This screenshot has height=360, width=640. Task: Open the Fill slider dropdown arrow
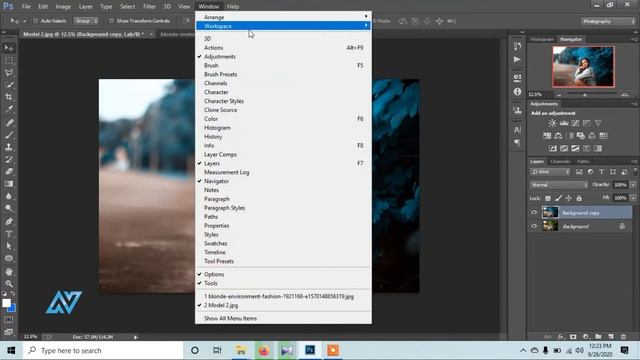click(x=633, y=198)
